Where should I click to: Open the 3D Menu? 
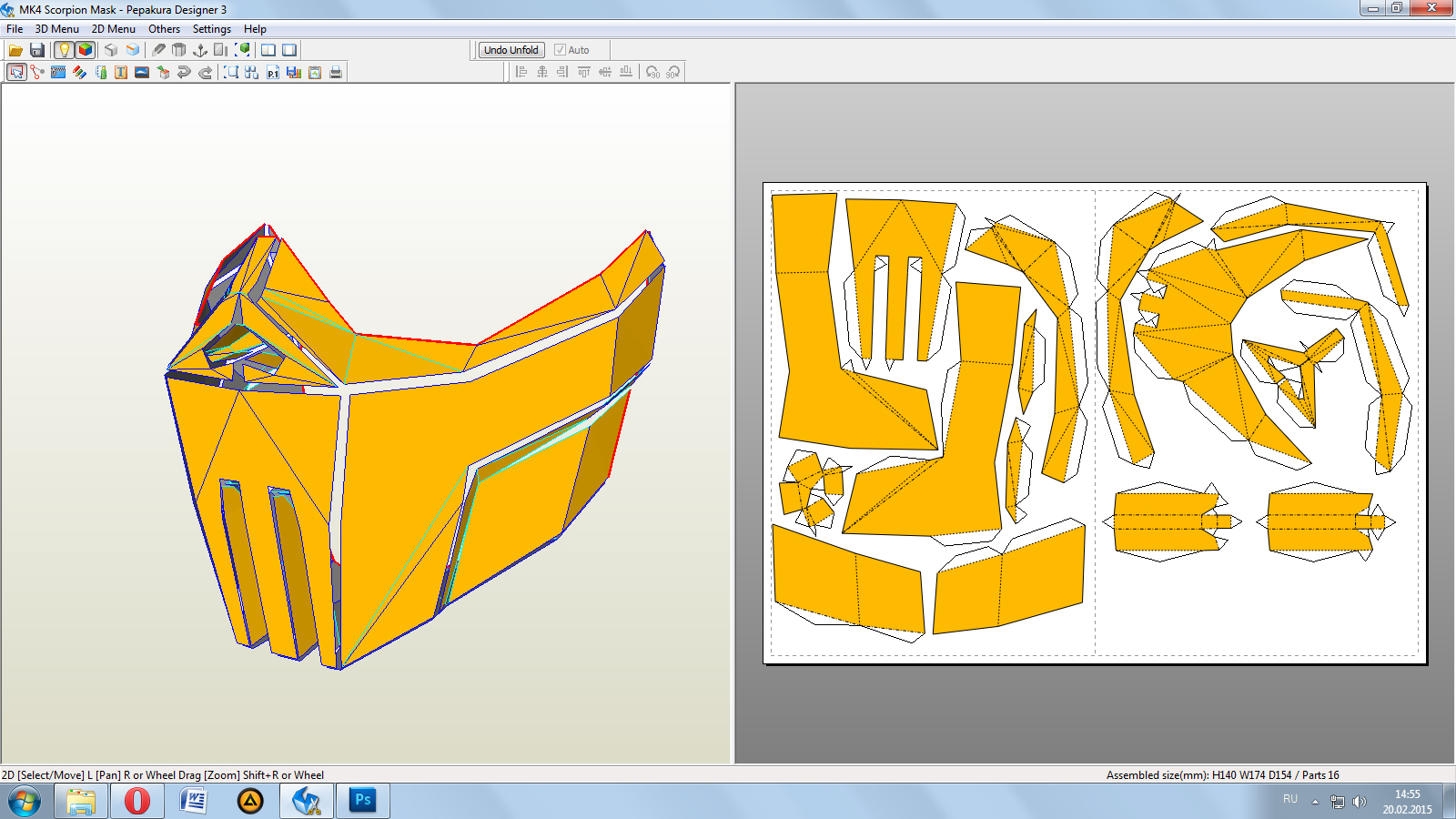[56, 29]
